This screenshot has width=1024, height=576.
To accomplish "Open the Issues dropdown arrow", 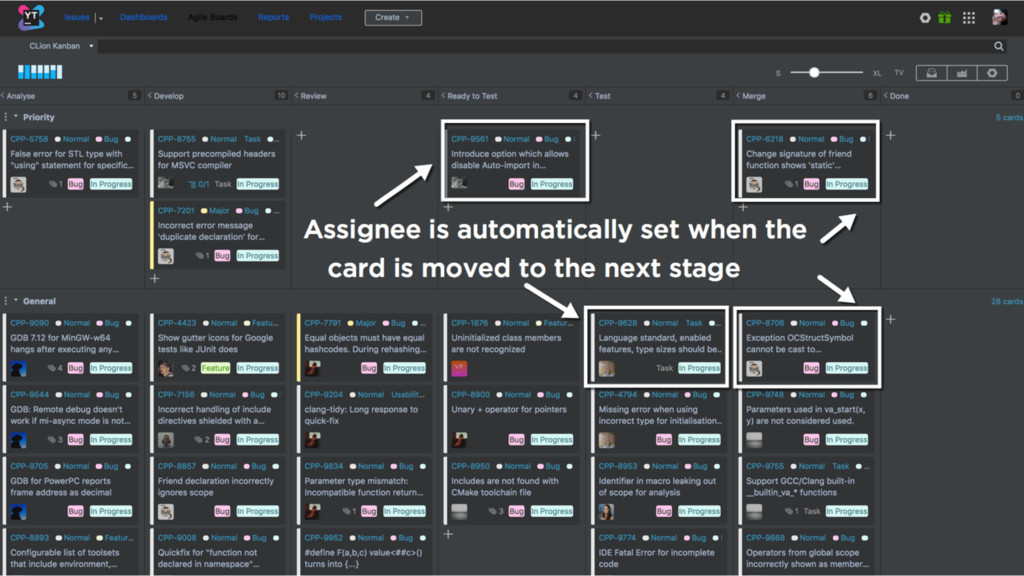I will tap(101, 18).
